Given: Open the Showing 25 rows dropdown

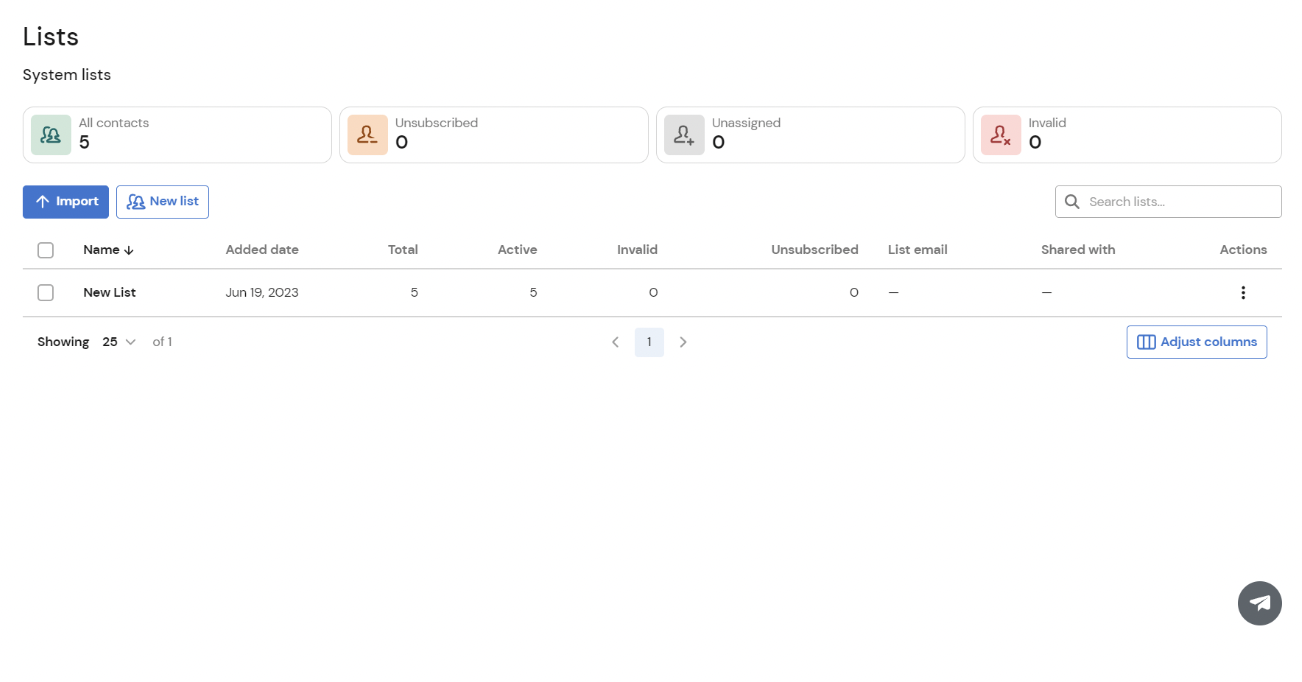Looking at the screenshot, I should [x=118, y=341].
